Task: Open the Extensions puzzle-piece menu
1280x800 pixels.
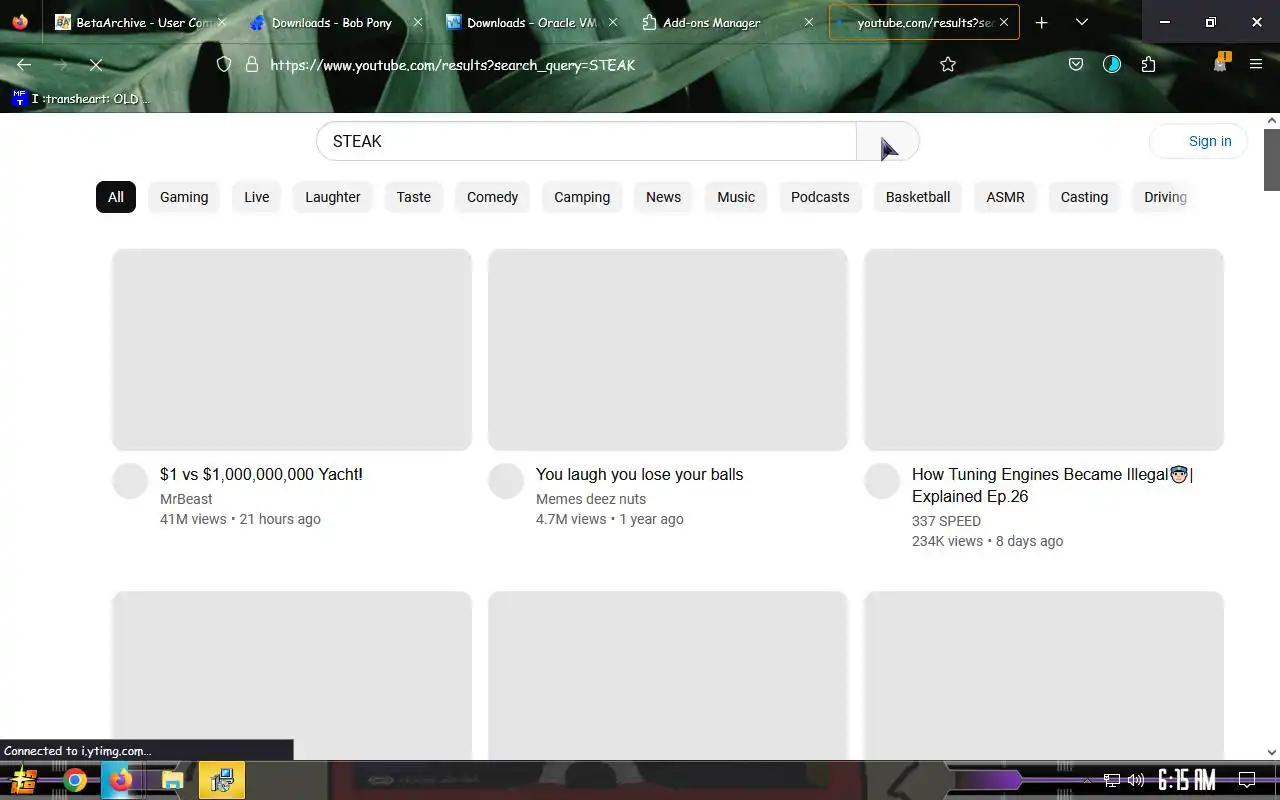Action: (x=1148, y=64)
